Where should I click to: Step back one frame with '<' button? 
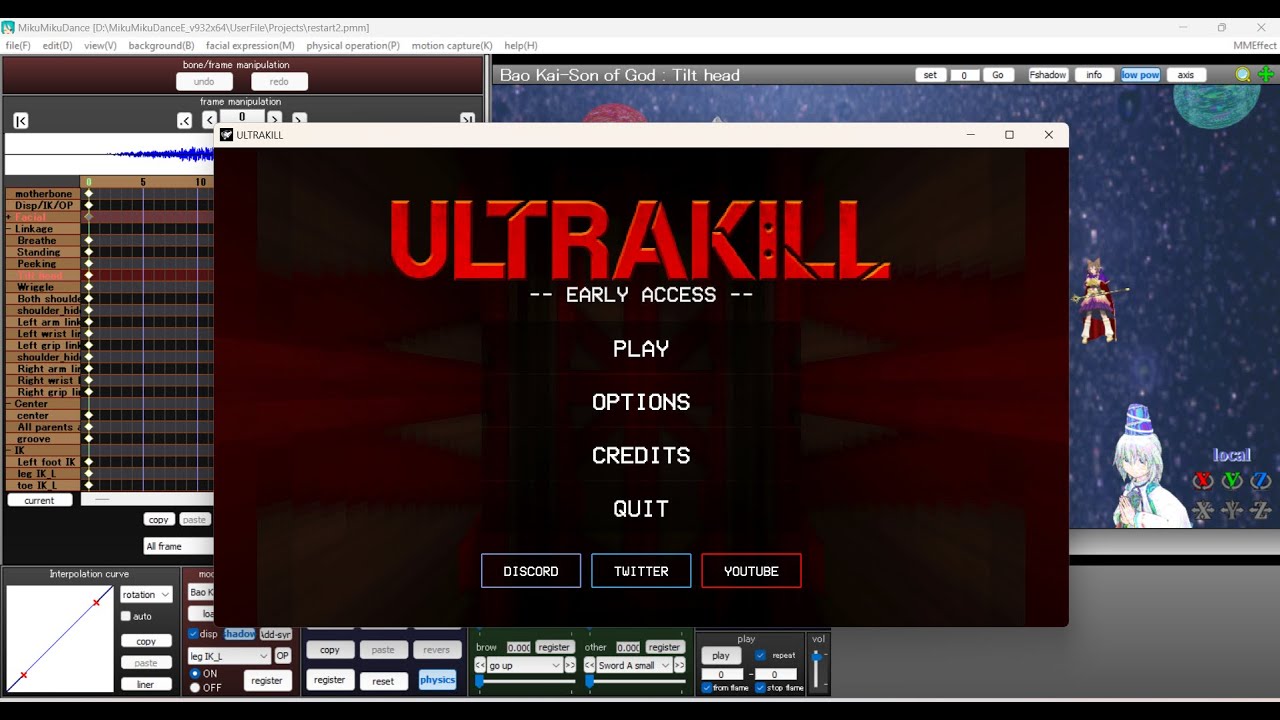click(x=209, y=120)
